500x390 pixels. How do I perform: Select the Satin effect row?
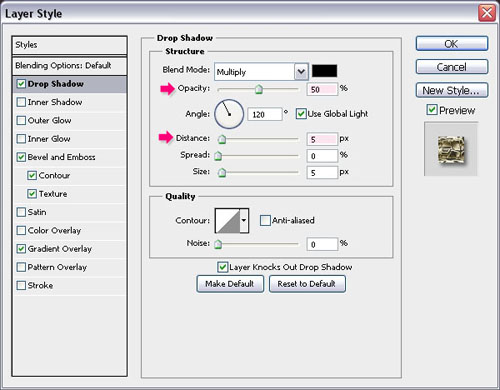70,212
